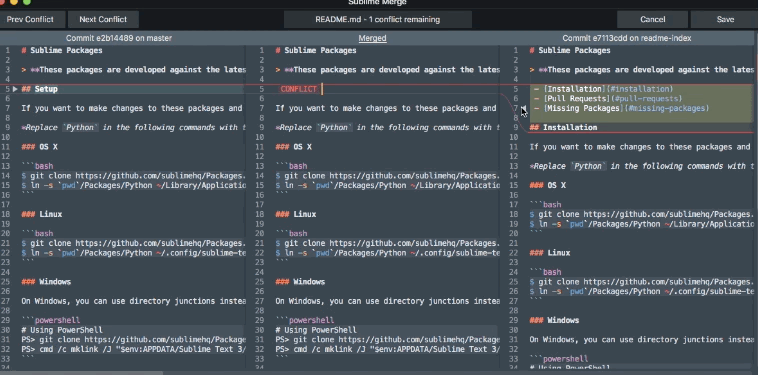Click '### Linux' heading in readme-index pane
Screen dimensions: 758x375
[550, 253]
